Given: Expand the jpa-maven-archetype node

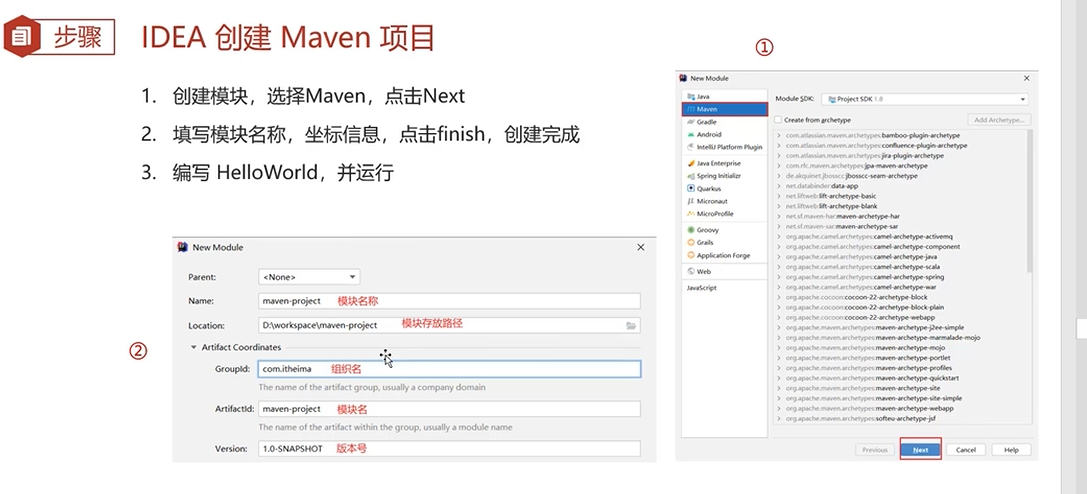Looking at the screenshot, I should click(x=779, y=166).
